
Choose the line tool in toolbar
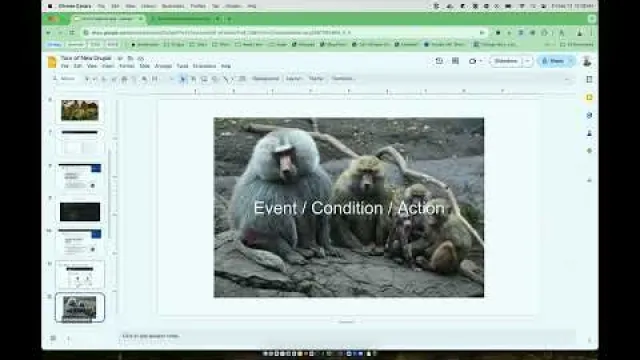click(226, 79)
